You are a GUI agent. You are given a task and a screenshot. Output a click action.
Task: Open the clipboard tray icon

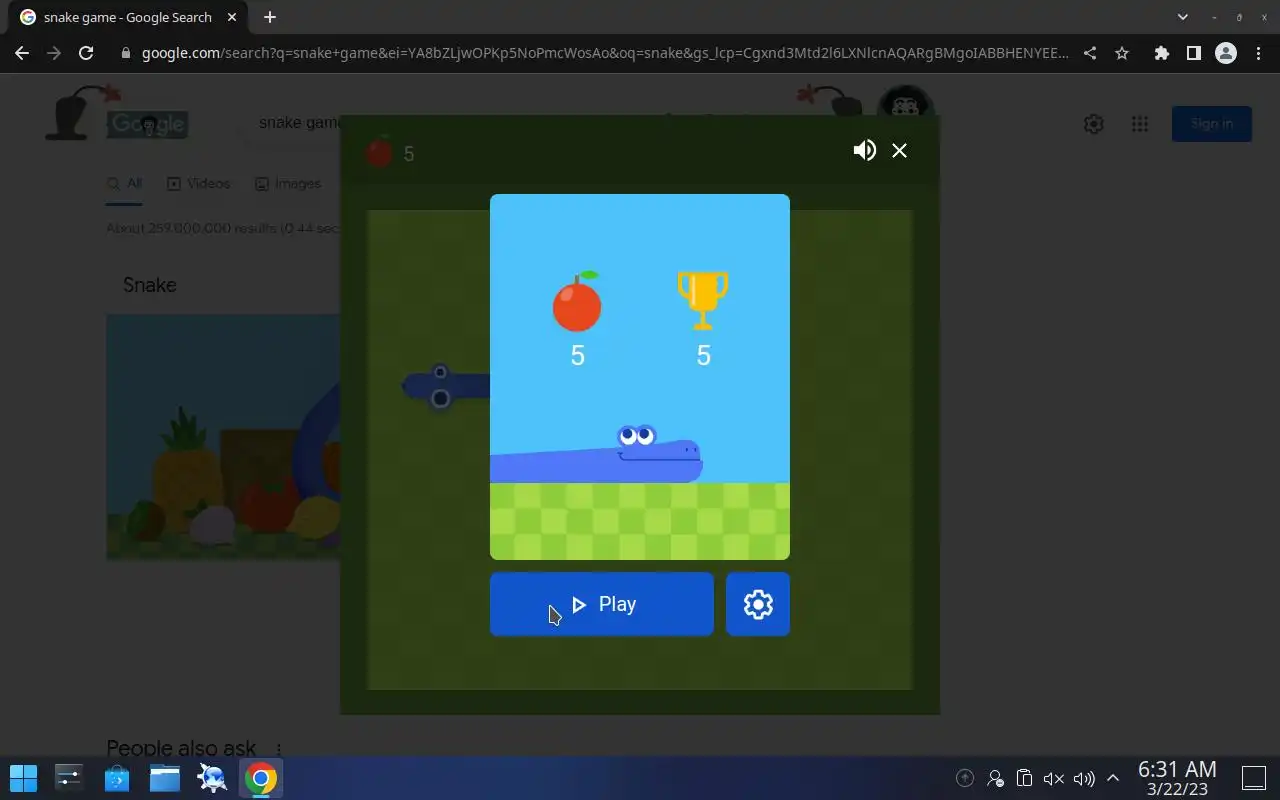click(x=1024, y=778)
